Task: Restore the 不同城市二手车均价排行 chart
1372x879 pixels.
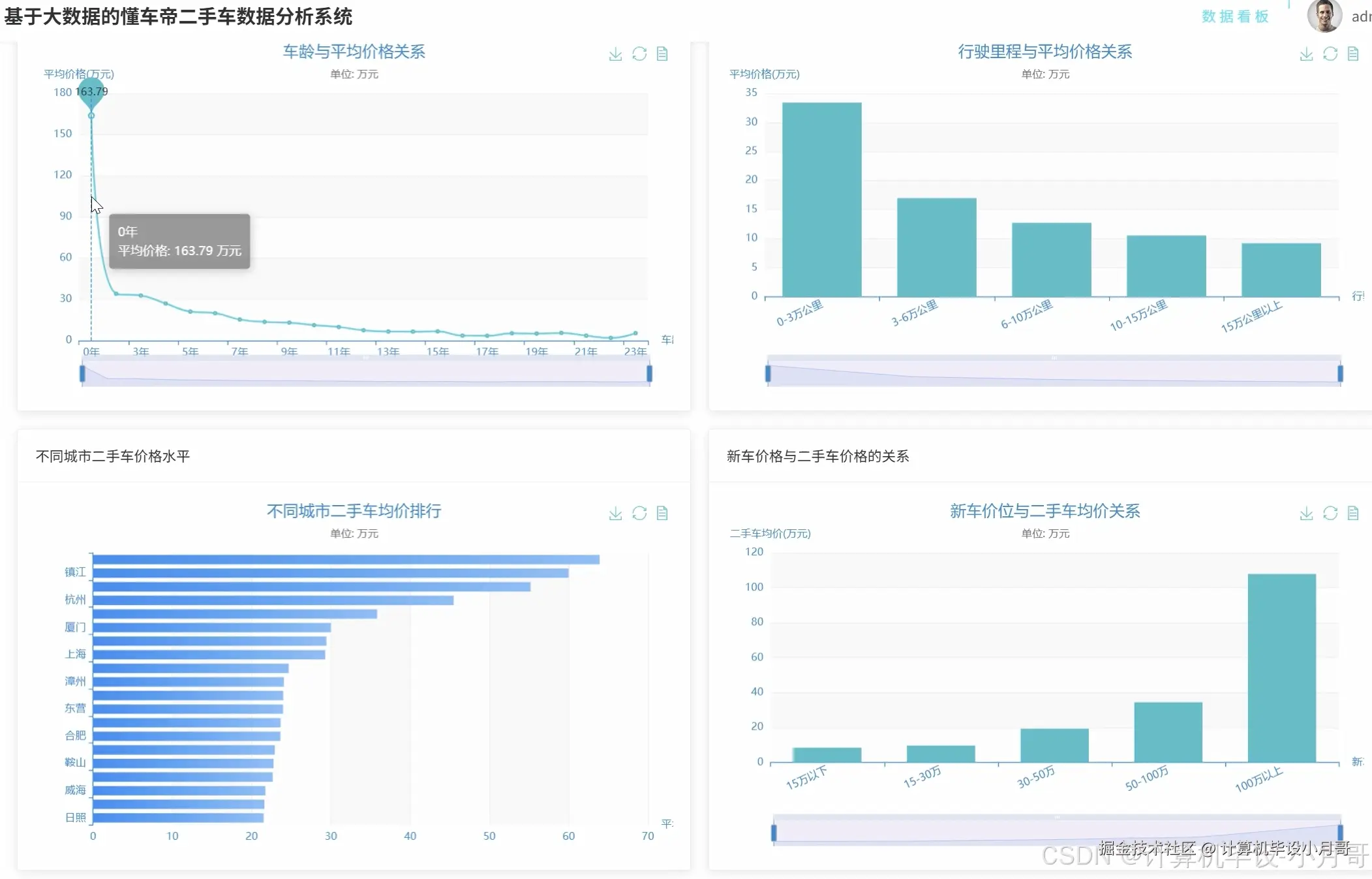Action: point(639,514)
